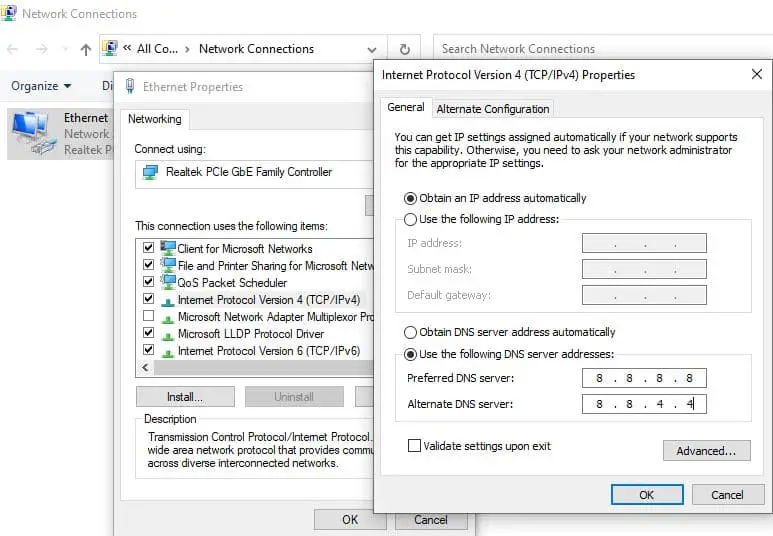This screenshot has height=536, width=773.
Task: Select the Client for Microsoft Networks icon
Action: 168,249
